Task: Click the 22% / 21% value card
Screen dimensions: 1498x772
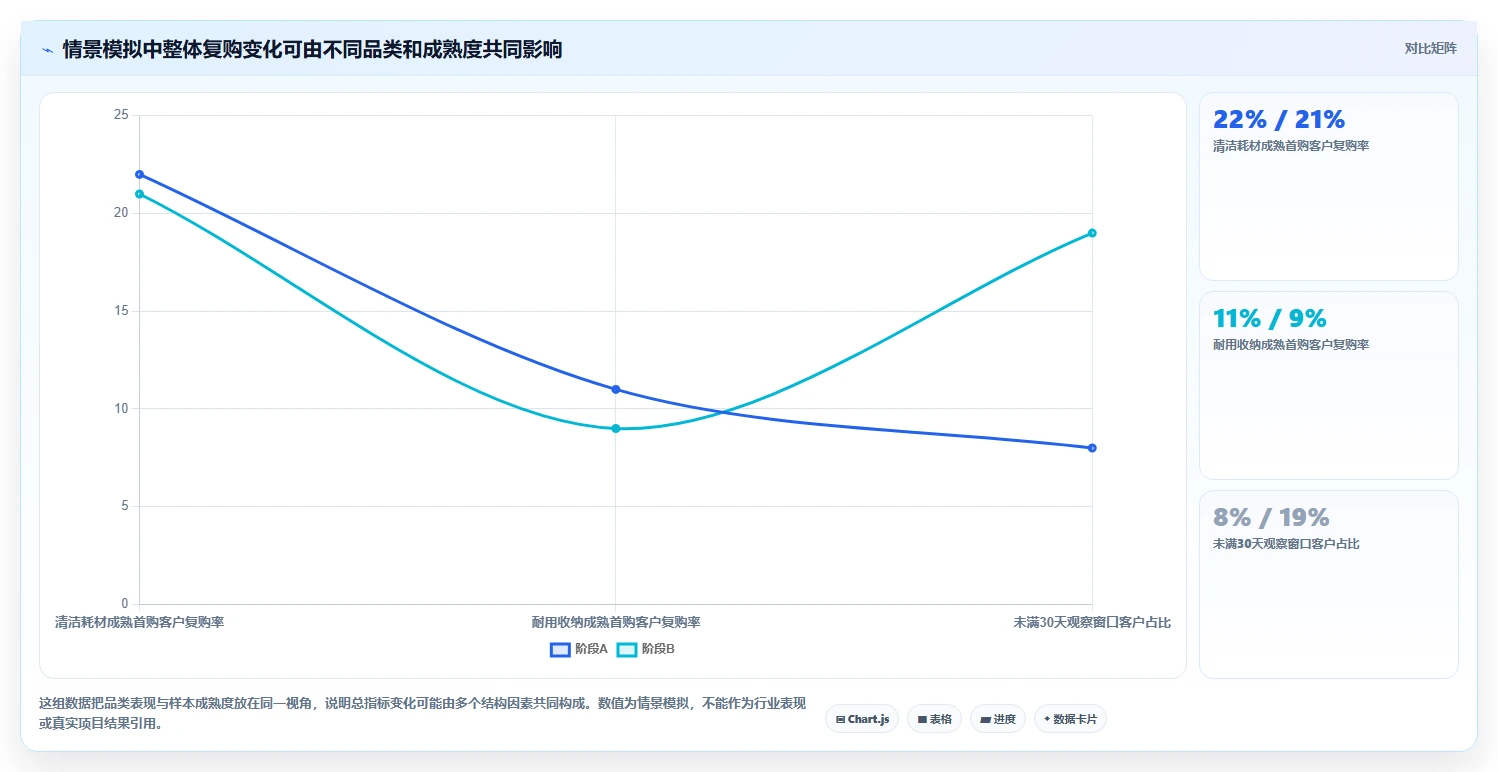Action: click(1328, 186)
